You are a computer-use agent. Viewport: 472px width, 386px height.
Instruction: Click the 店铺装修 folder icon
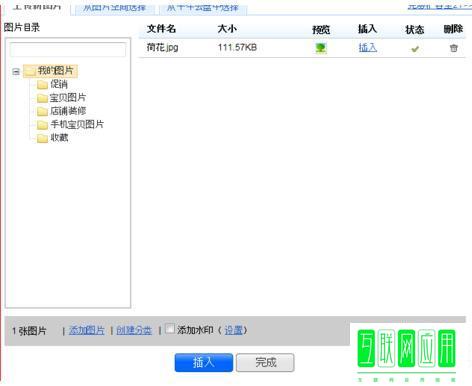(42, 111)
